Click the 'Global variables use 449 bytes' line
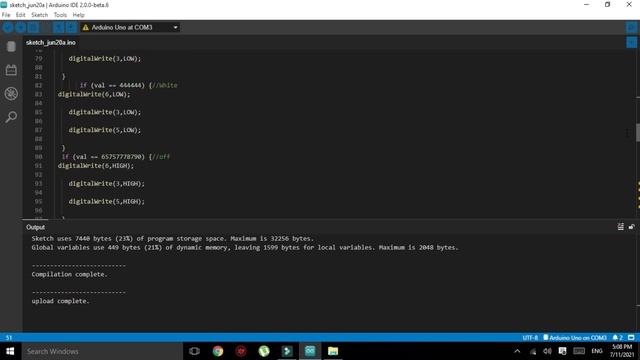The width and height of the screenshot is (640, 360). pyautogui.click(x=245, y=247)
